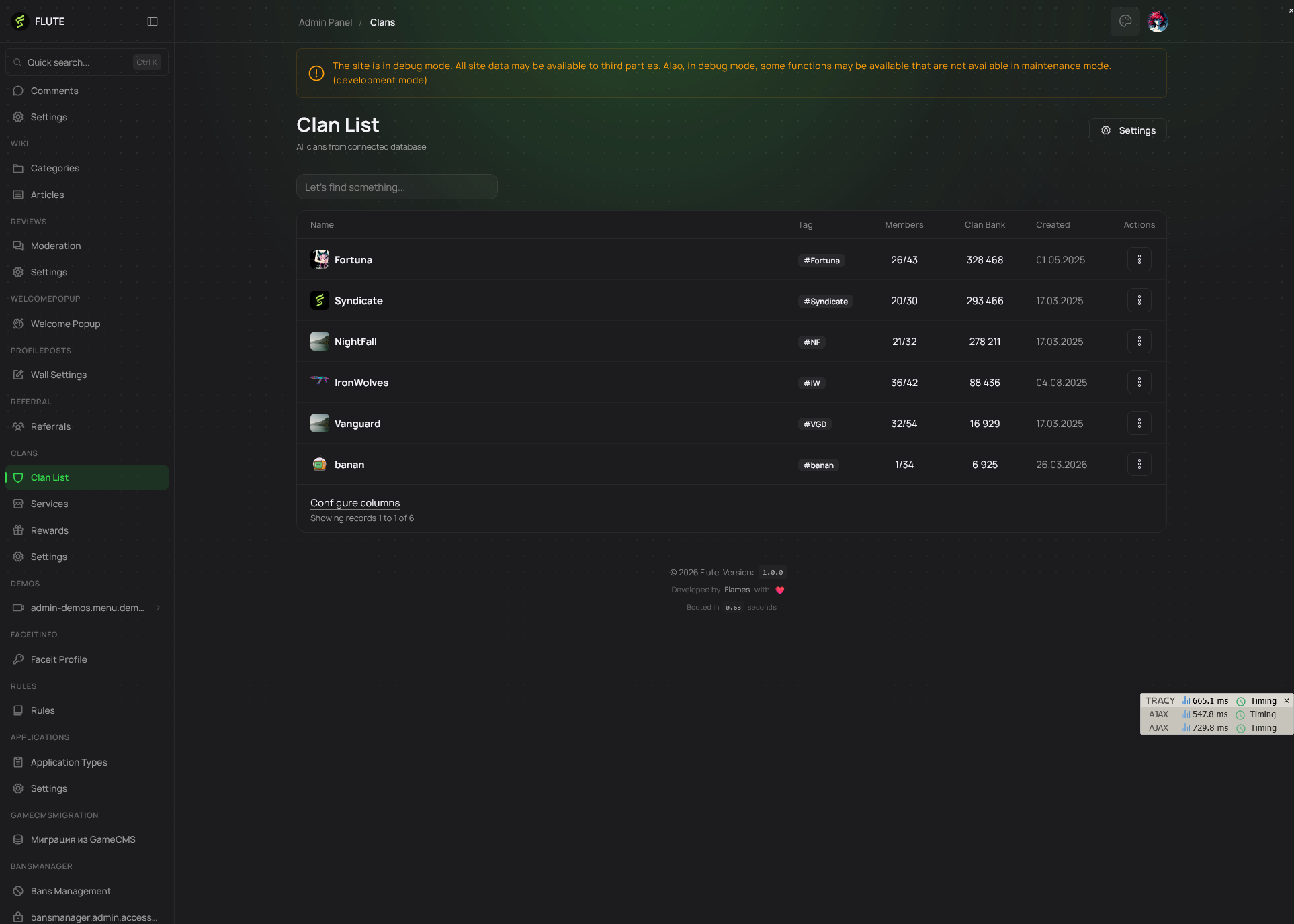Open Clan List Settings button

[1127, 130]
